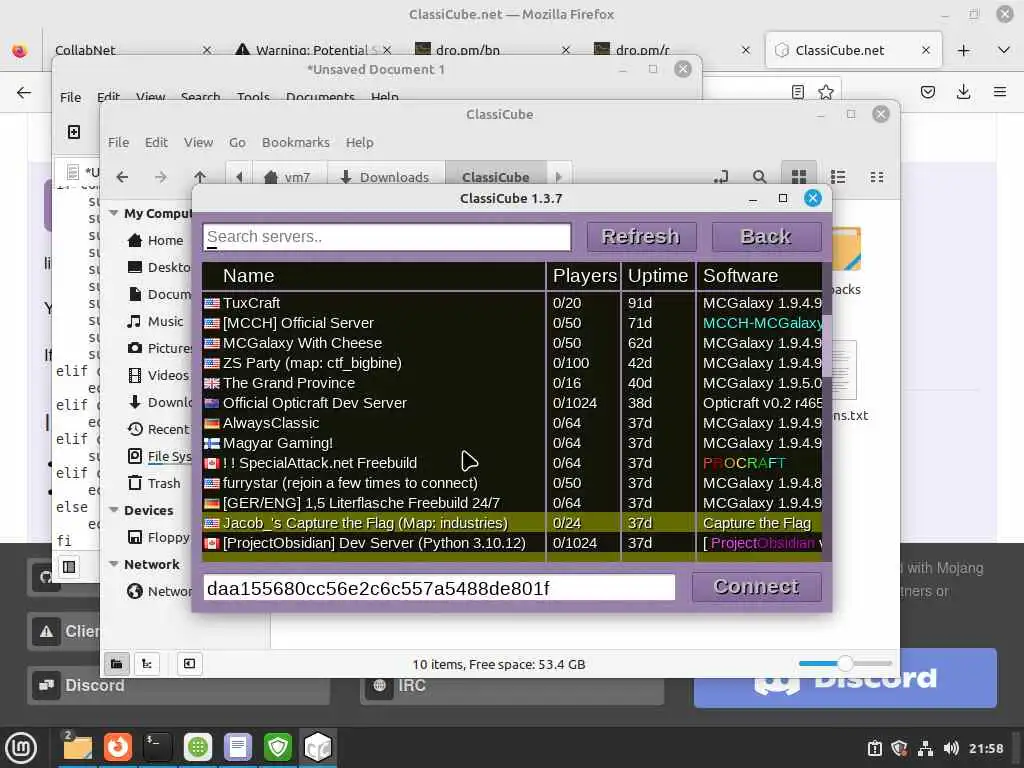Click vm7 home breadcrumb in path bar
This screenshot has width=1024, height=768.
pos(287,177)
